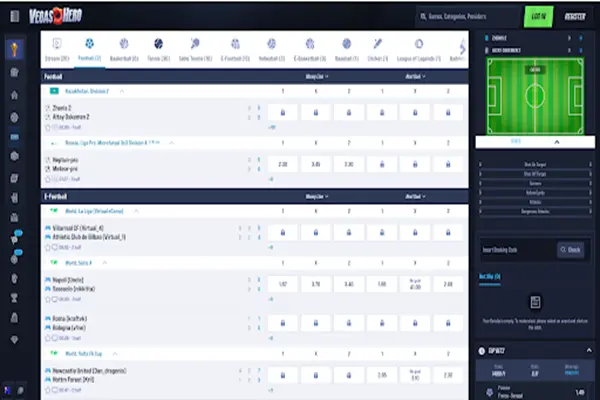The width and height of the screenshot is (600, 400).
Task: Click the Corners statistics bar
Action: 535,183
